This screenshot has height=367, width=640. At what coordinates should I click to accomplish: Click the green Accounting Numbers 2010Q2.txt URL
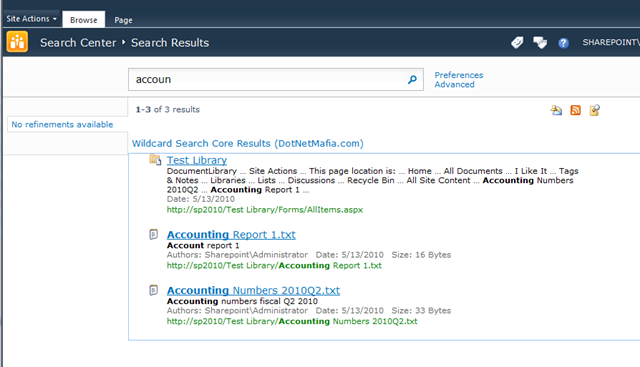pyautogui.click(x=292, y=321)
